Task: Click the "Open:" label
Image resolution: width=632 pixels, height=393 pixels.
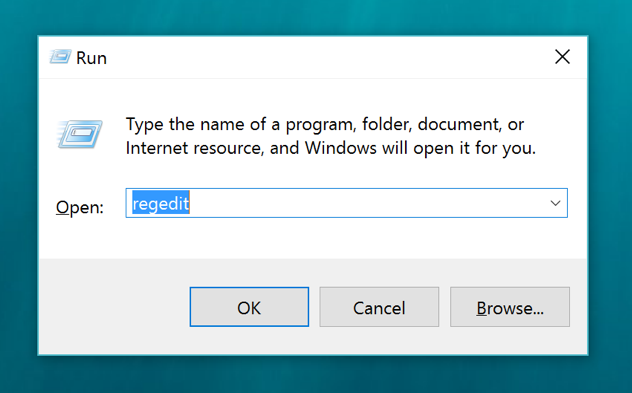Action: pos(79,207)
